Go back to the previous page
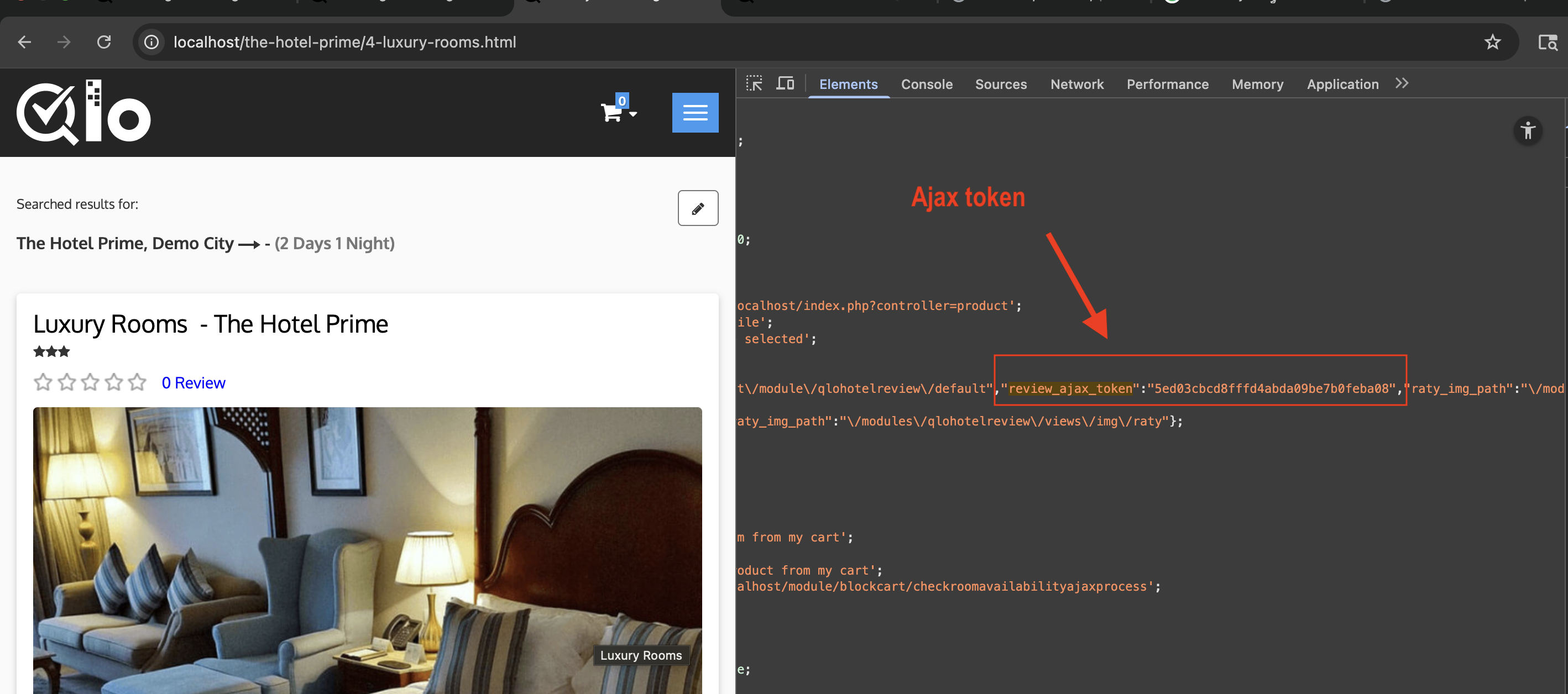1568x694 pixels. (24, 42)
